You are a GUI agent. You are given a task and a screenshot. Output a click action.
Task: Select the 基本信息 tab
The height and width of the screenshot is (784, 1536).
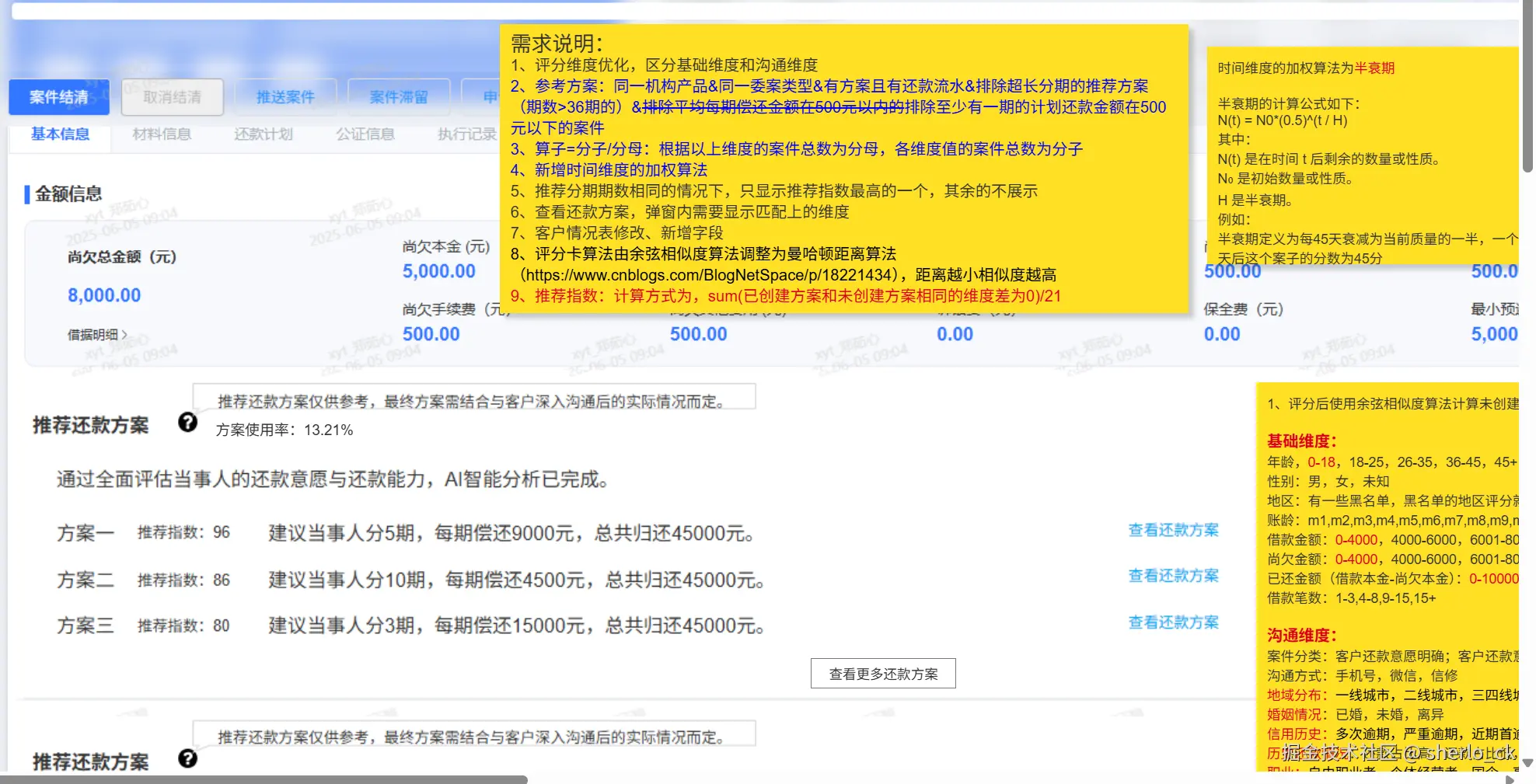coord(60,134)
